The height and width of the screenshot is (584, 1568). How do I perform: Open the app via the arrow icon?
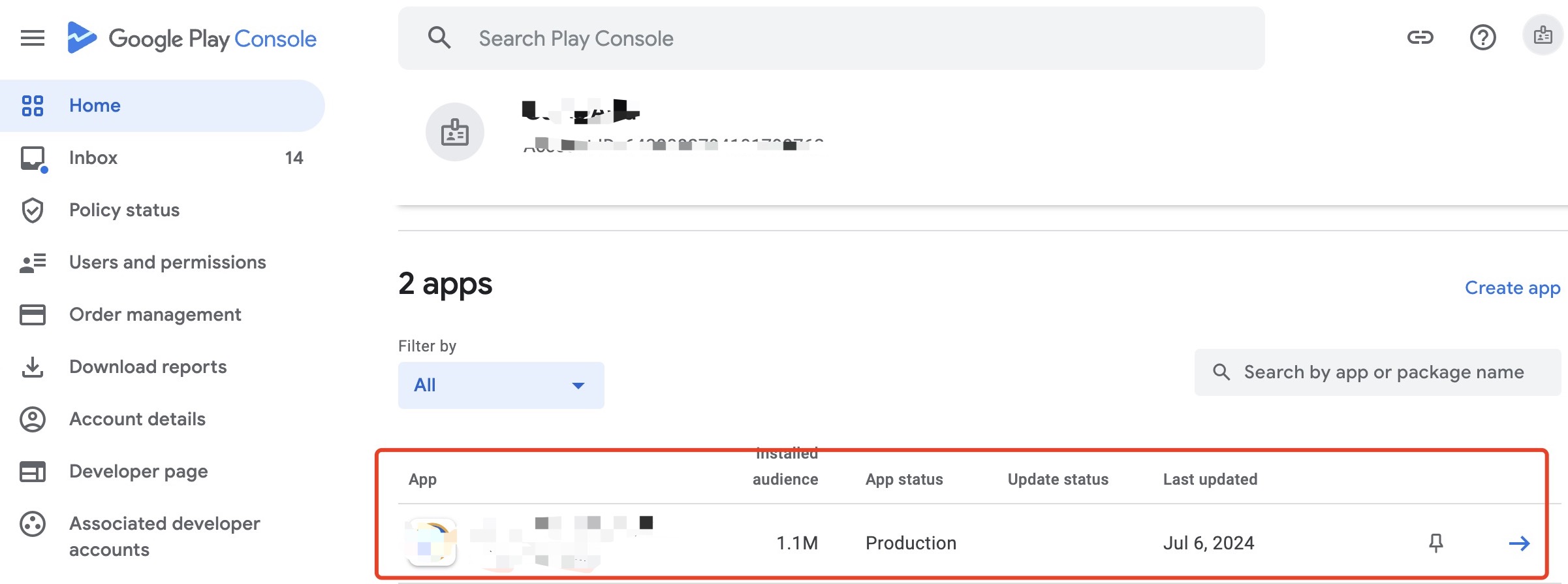click(x=1519, y=543)
